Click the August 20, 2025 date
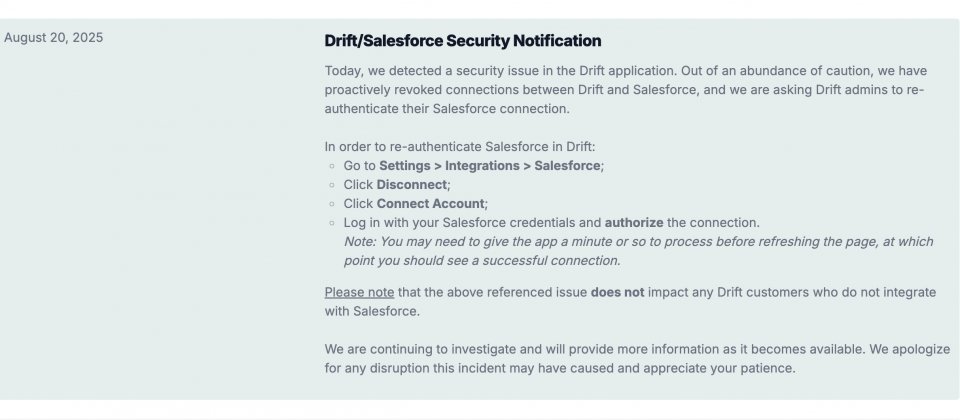The height and width of the screenshot is (420, 960). (x=53, y=38)
